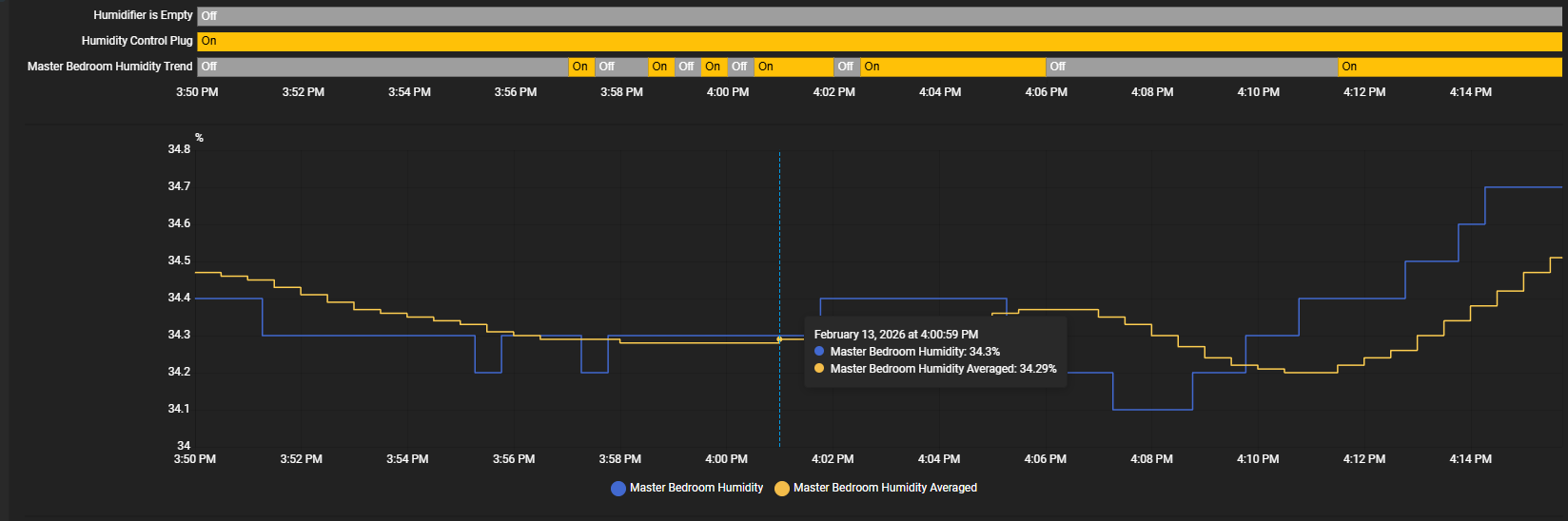Screen dimensions: 1568x521
Task: Select the Master Bedroom Humidity Trend row label
Action: [x=109, y=67]
